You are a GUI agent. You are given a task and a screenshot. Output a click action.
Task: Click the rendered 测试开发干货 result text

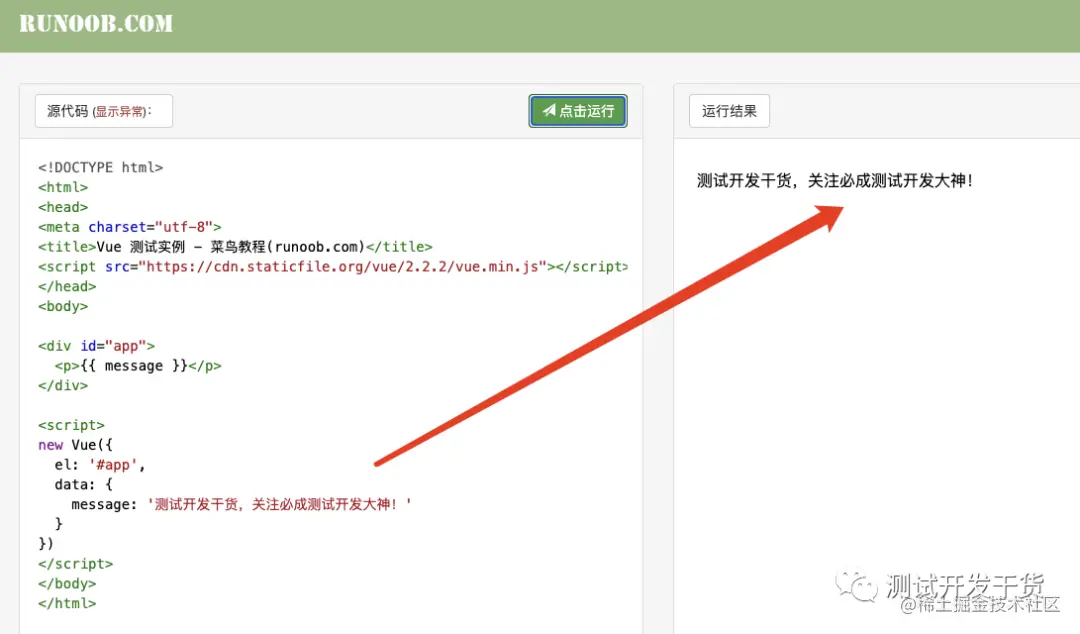click(835, 181)
